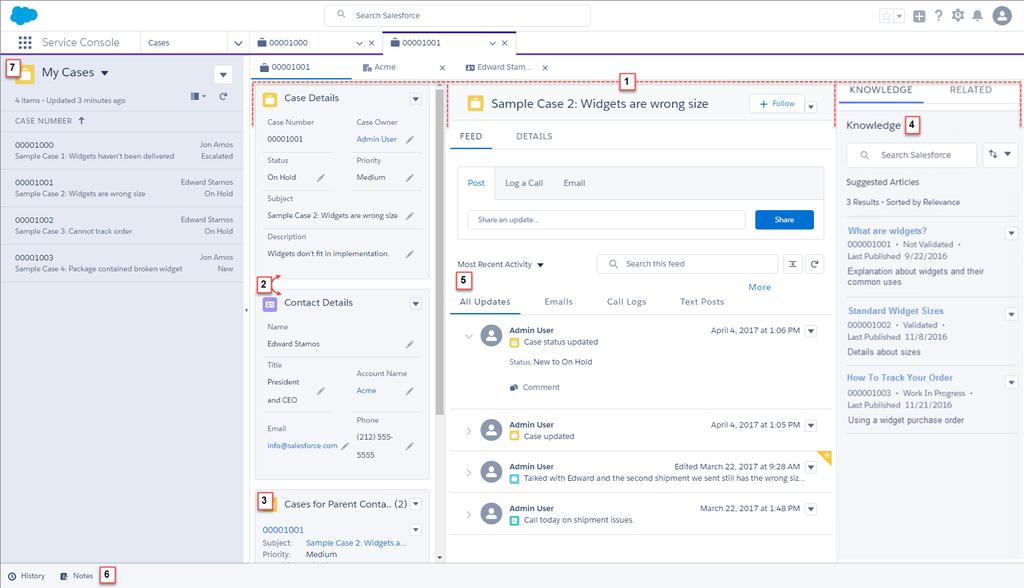Open the Help question mark icon
1024x588 pixels.
point(938,15)
